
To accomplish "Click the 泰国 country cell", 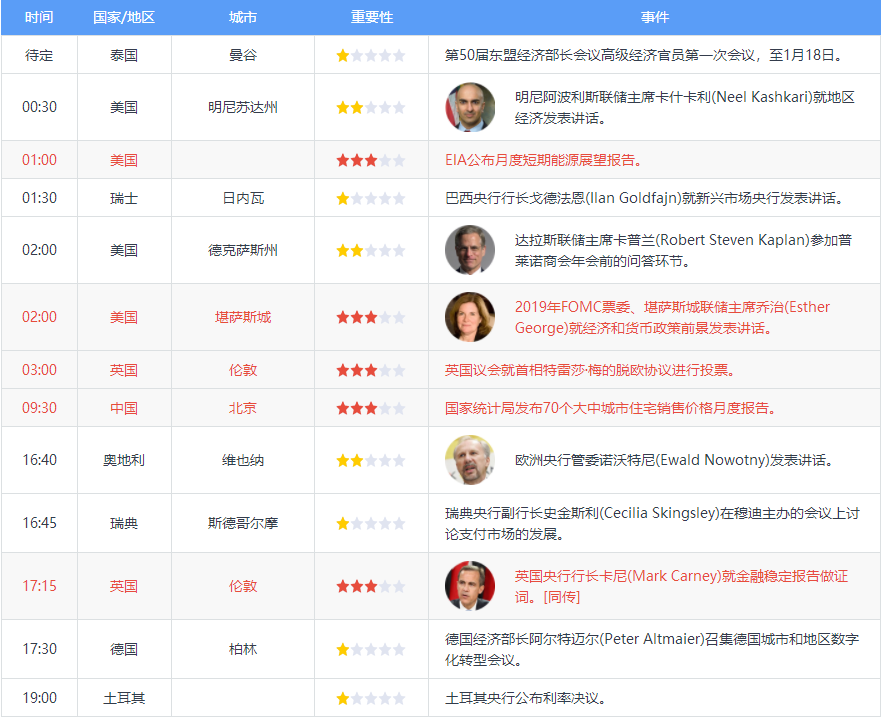I will 124,55.
